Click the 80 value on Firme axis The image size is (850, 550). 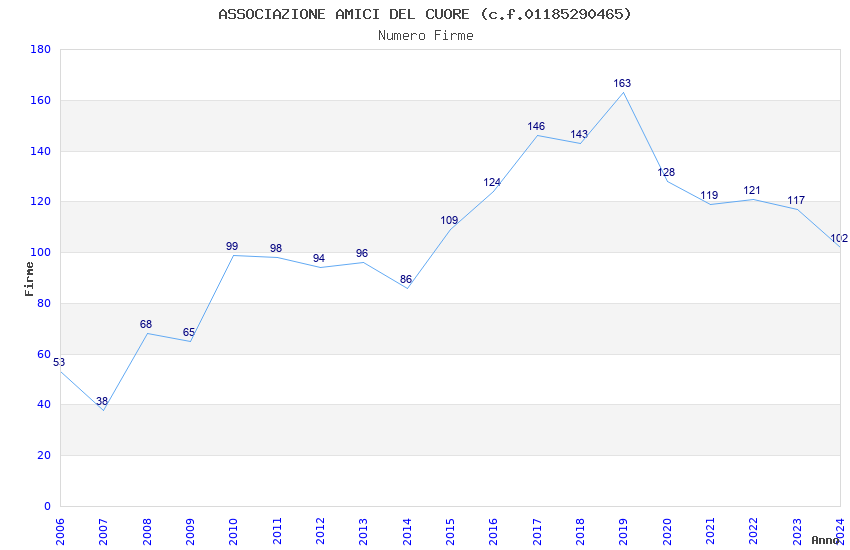(x=44, y=303)
